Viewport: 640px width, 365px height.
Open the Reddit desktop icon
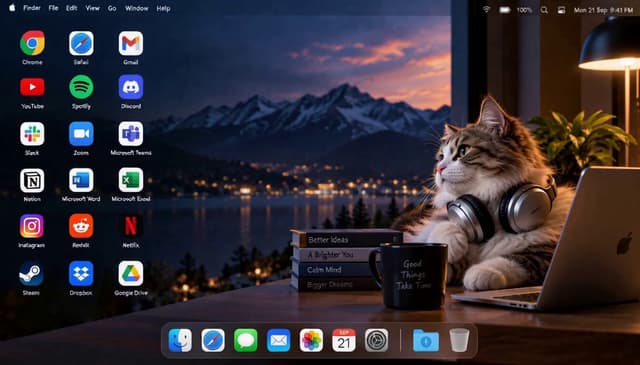tap(81, 226)
